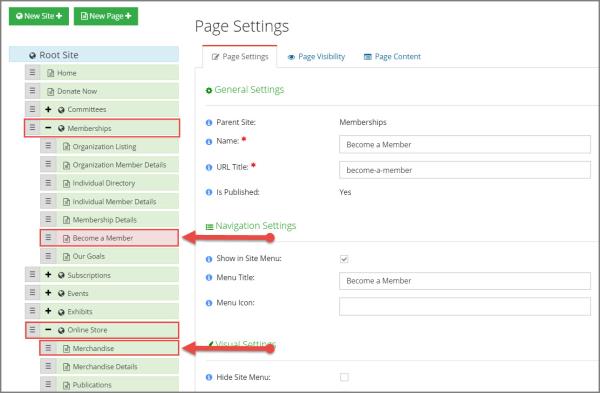
Task: Click the drag handle icon beside Home
Action: tap(33, 72)
